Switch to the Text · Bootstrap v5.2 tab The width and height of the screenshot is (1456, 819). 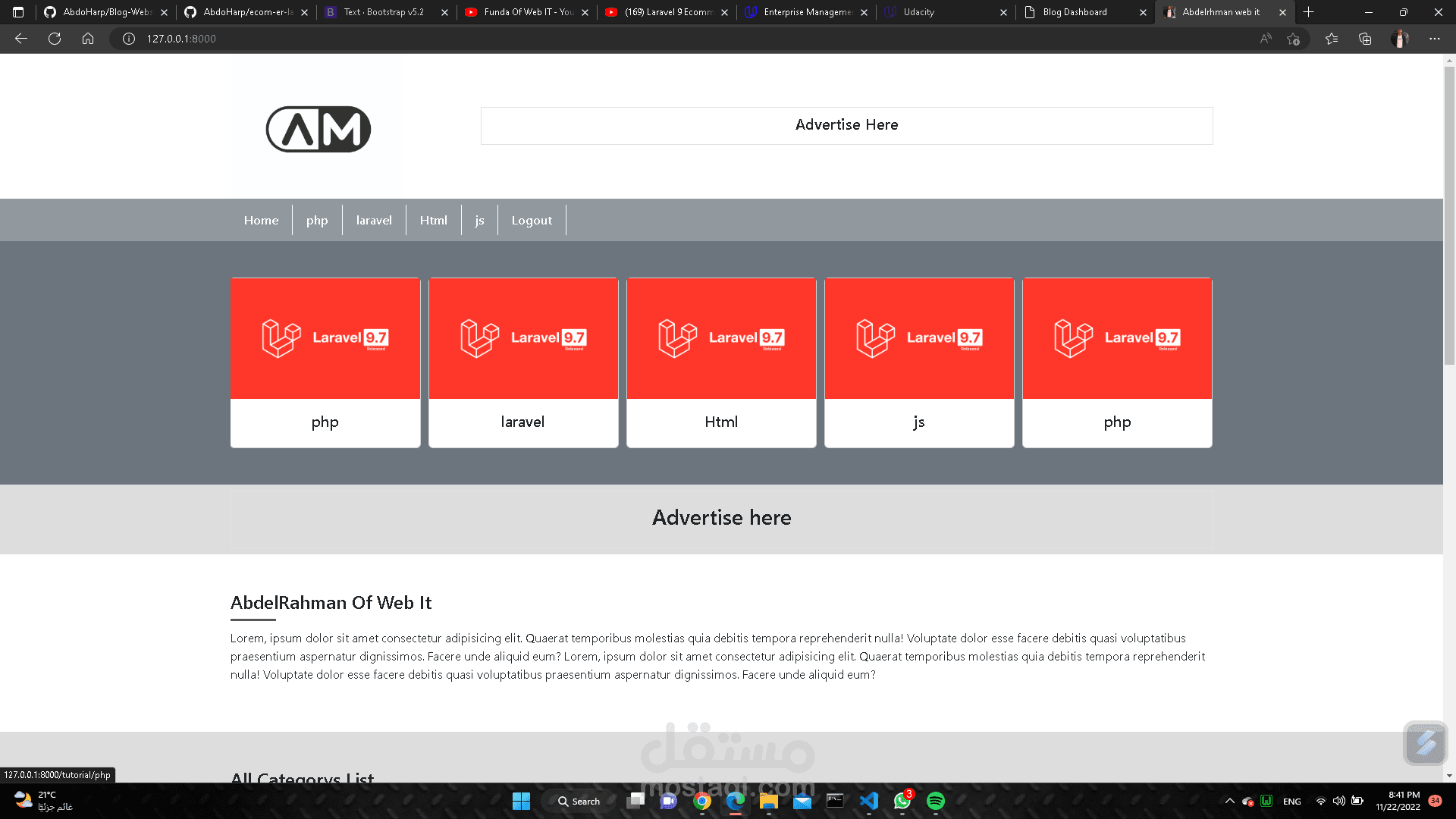pos(387,12)
